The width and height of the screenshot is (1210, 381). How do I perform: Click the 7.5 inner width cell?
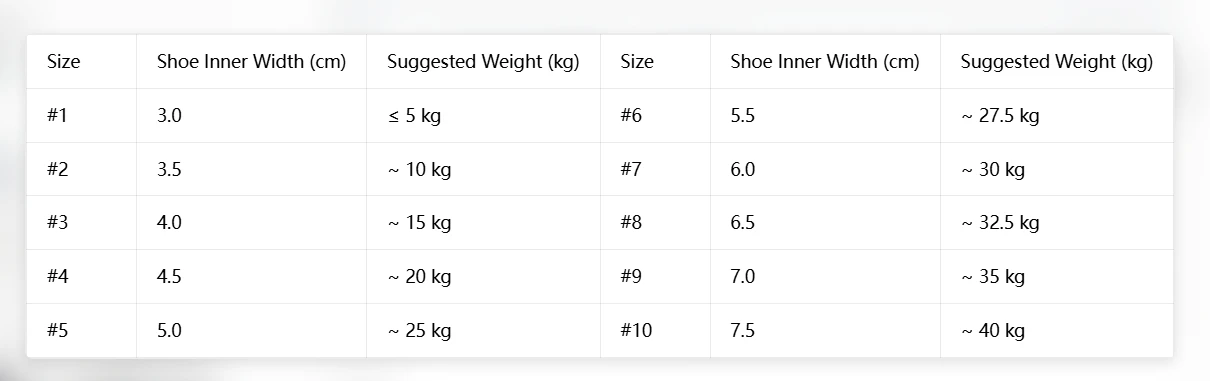pos(825,330)
